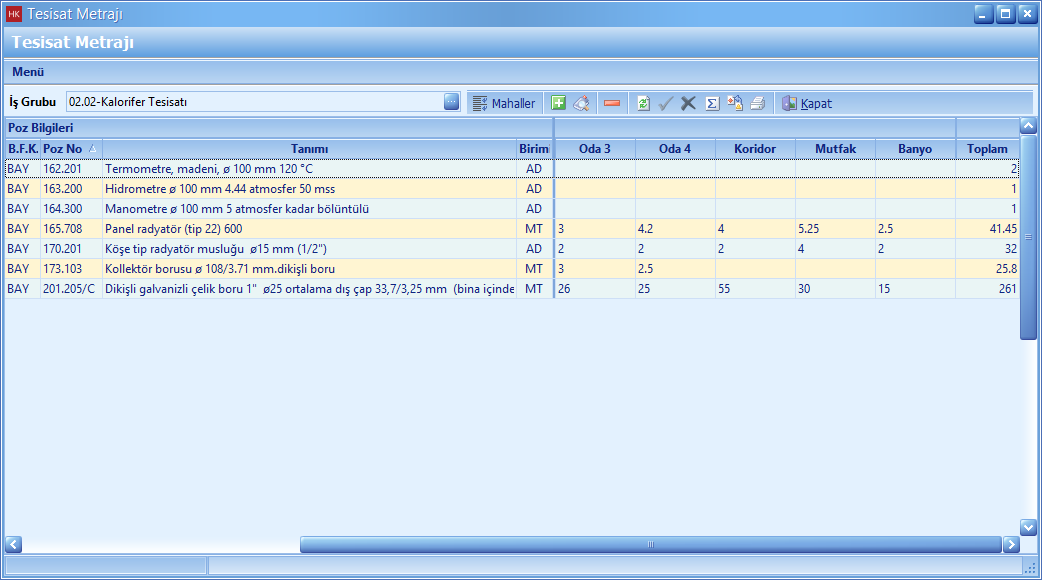Open the Menü menu
This screenshot has height=580, width=1042.
tap(28, 72)
